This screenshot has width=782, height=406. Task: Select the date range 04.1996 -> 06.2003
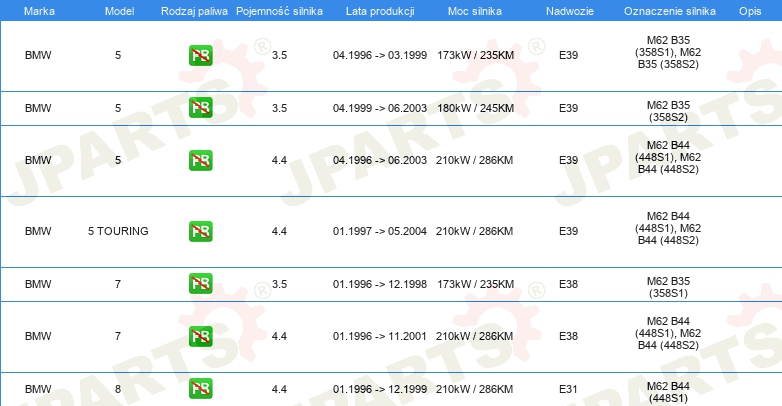tap(380, 160)
